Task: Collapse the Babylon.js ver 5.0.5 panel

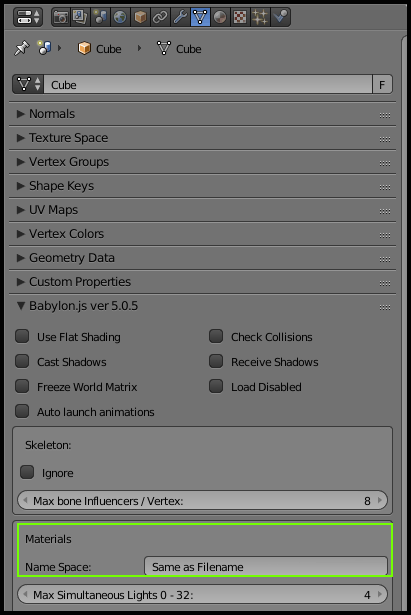Action: (x=202, y=306)
